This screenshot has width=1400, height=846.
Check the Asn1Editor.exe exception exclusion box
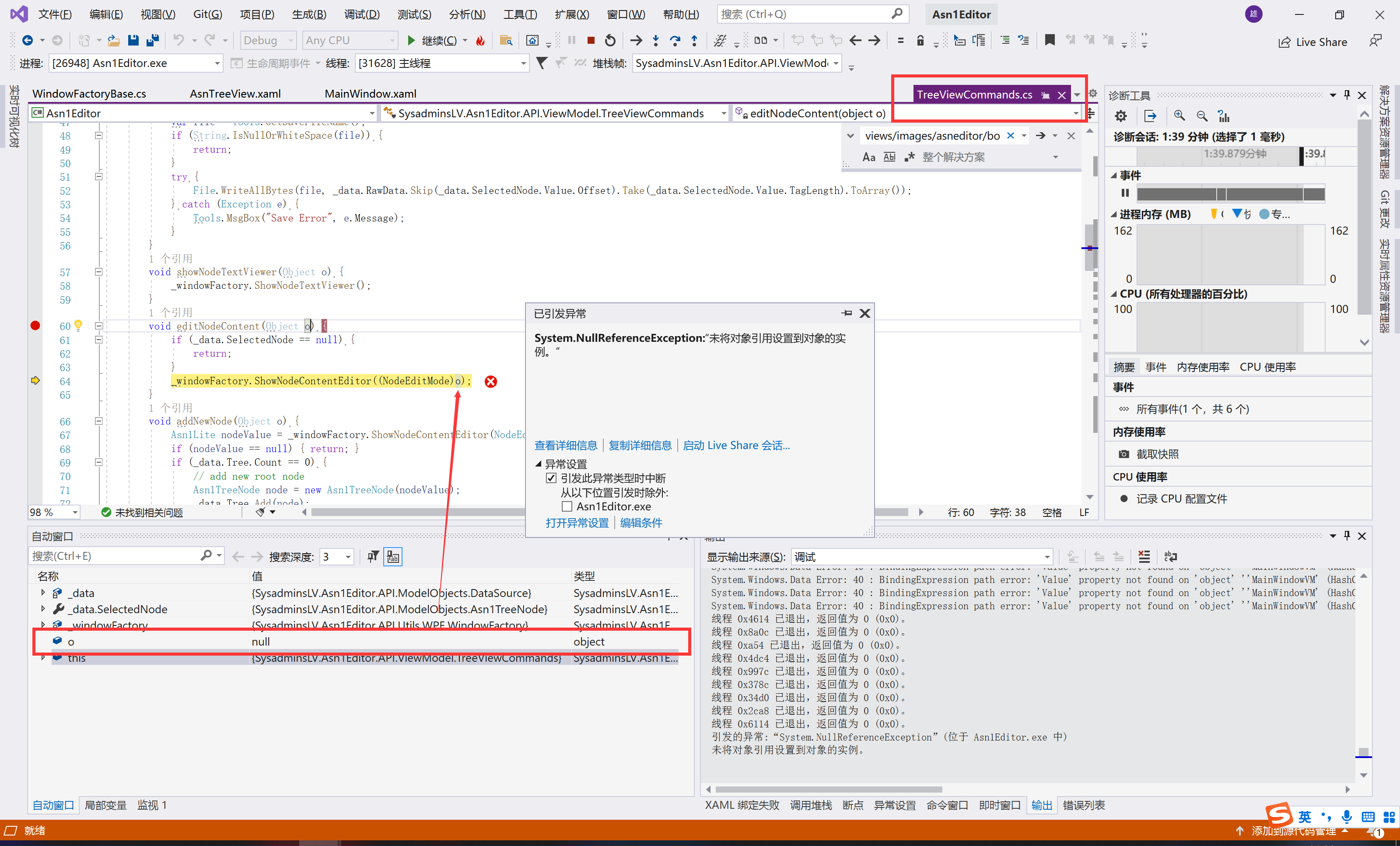(x=567, y=506)
